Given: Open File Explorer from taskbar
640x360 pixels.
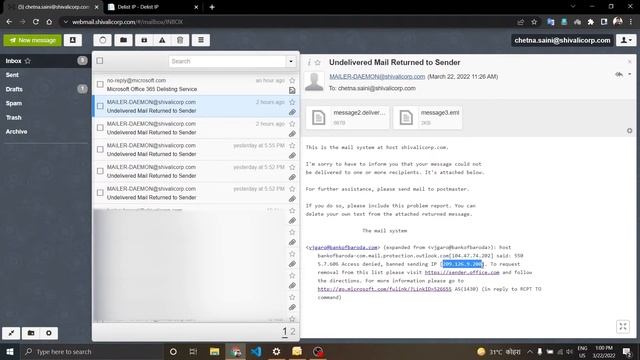Looking at the screenshot, I should pos(214,351).
